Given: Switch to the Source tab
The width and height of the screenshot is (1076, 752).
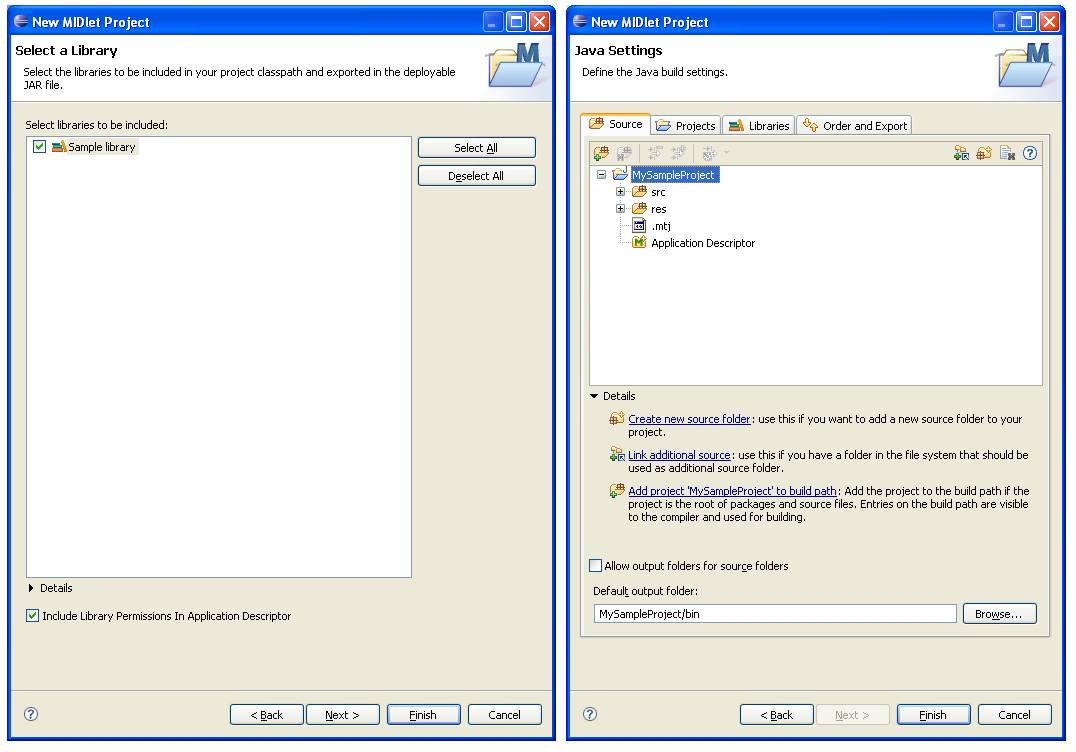Looking at the screenshot, I should coord(616,124).
